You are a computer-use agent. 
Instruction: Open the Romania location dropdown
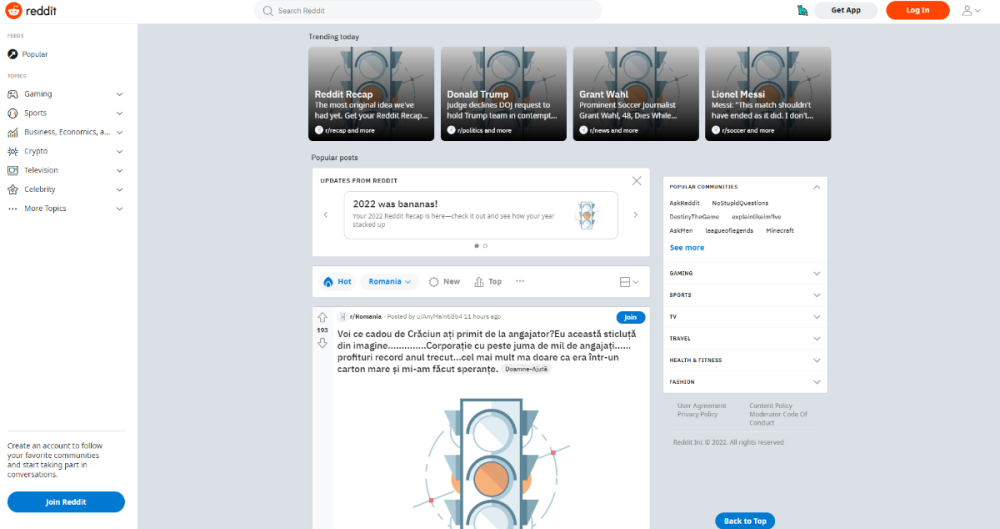click(x=390, y=282)
